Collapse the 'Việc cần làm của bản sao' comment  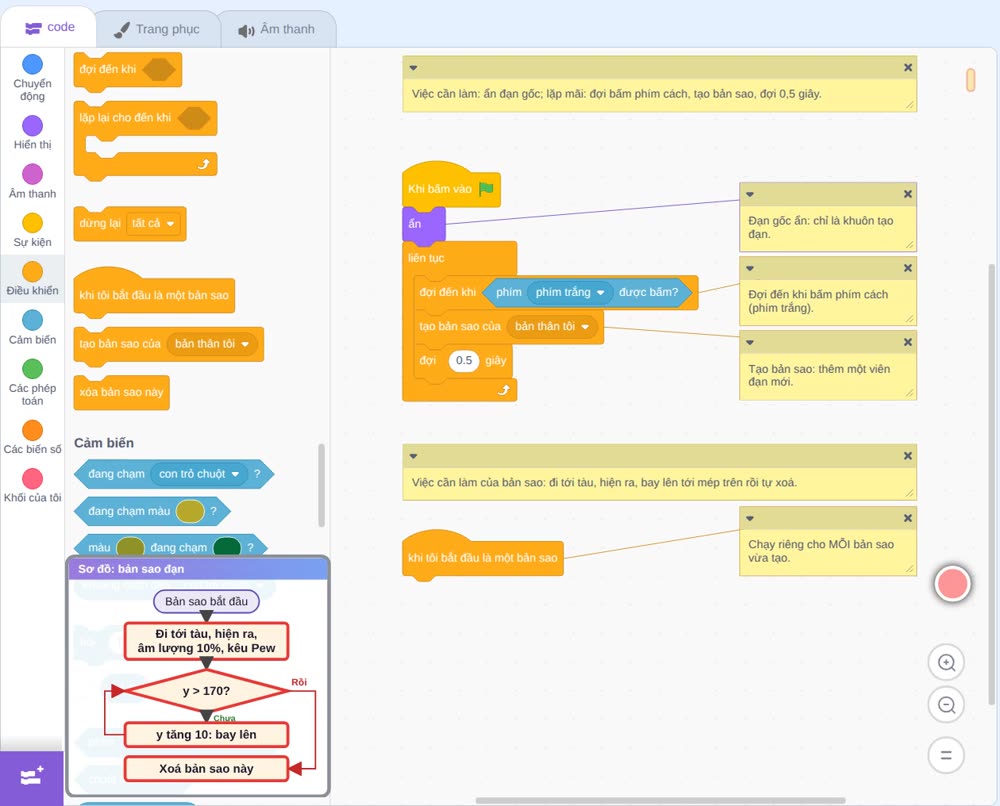pos(413,456)
